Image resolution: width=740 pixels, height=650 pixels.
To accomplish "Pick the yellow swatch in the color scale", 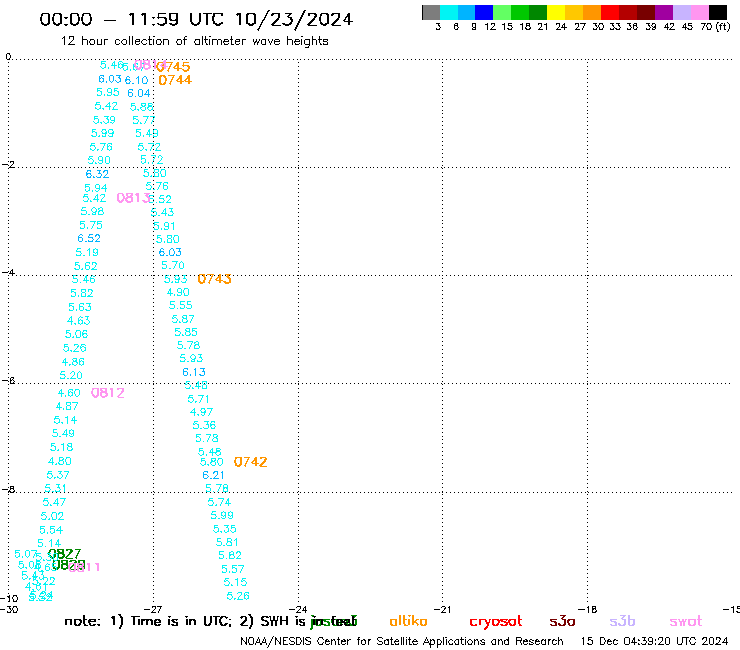I will coord(556,12).
